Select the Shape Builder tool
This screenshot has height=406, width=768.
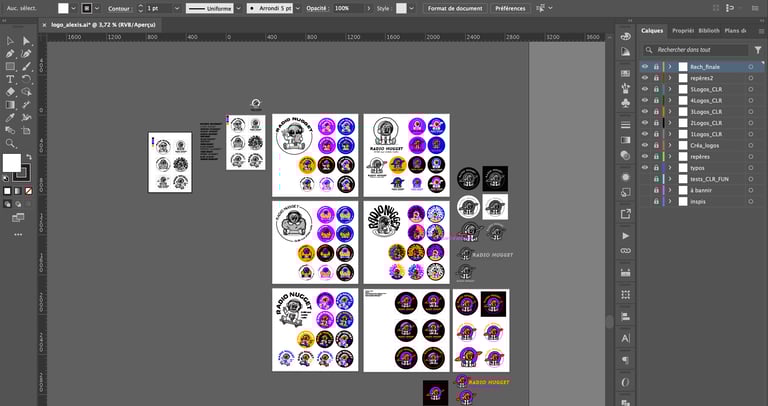26,92
